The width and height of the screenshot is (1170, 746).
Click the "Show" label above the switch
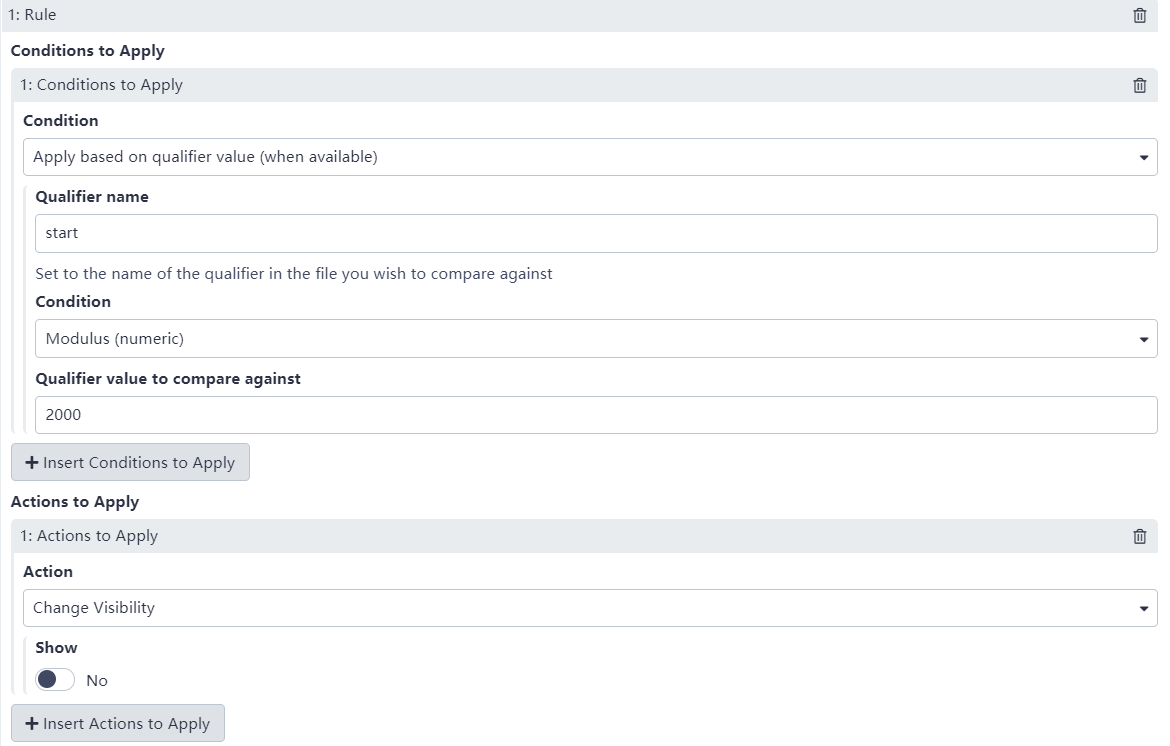tap(56, 648)
